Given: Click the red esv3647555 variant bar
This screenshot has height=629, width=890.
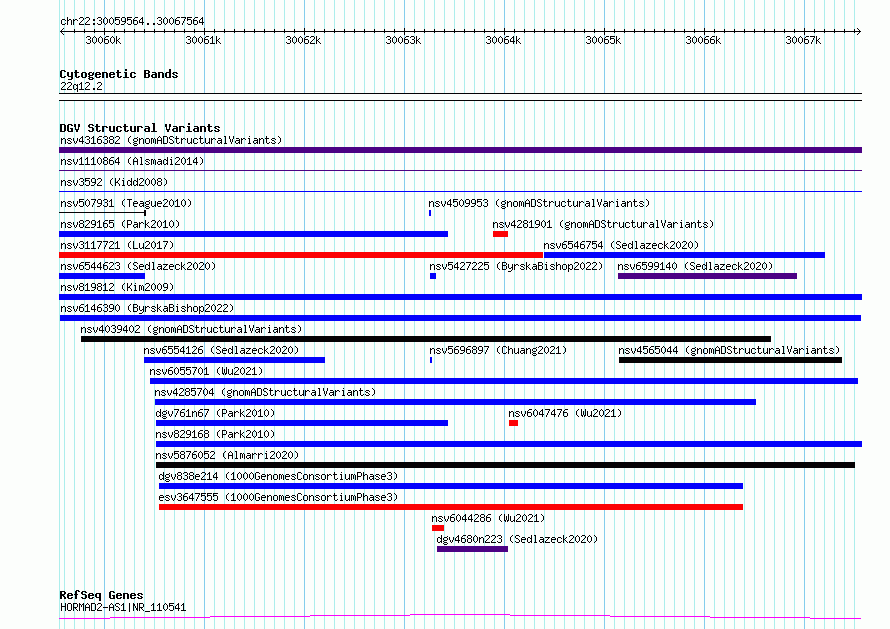Looking at the screenshot, I should [x=451, y=507].
